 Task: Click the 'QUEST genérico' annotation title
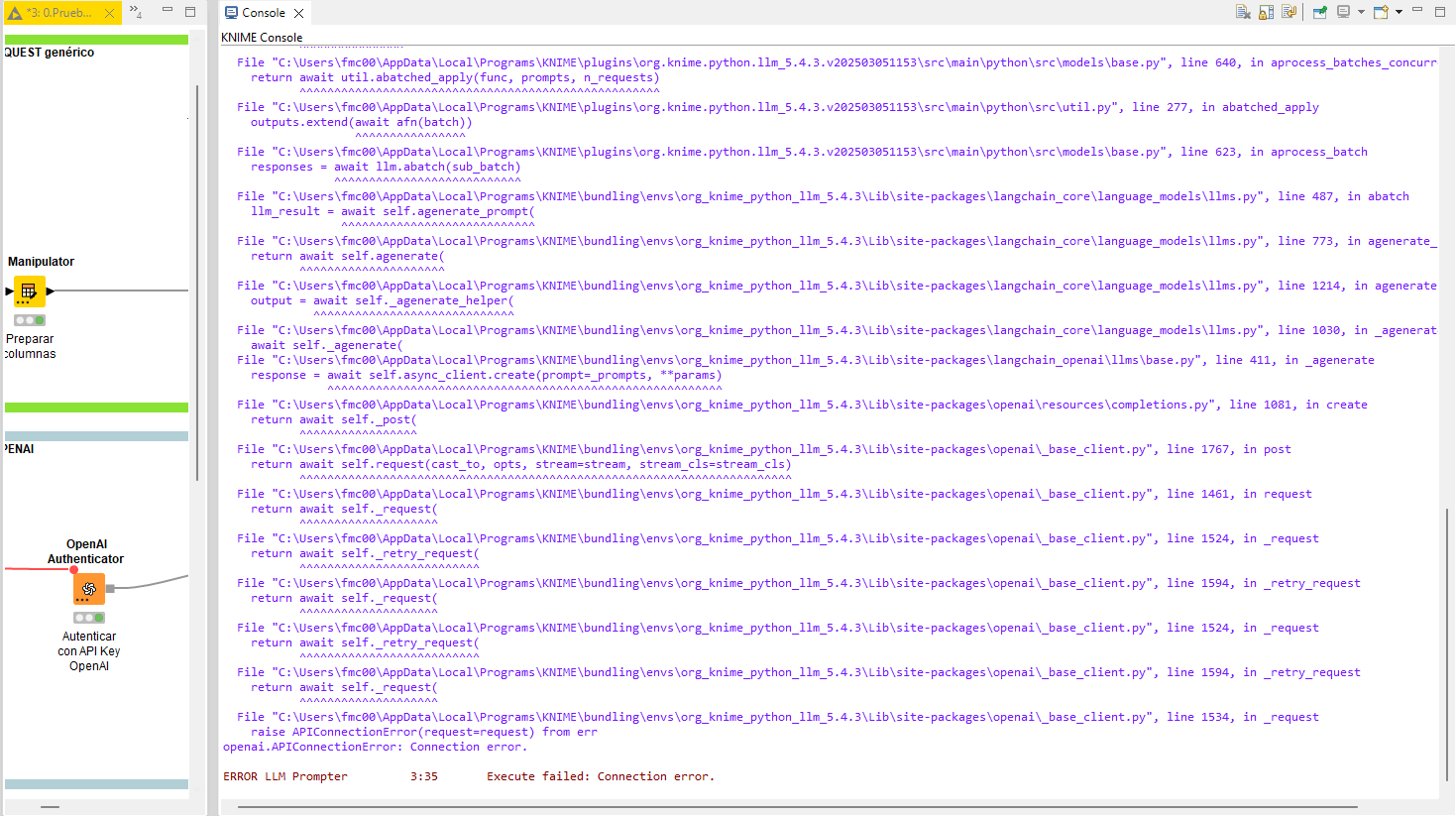(50, 53)
